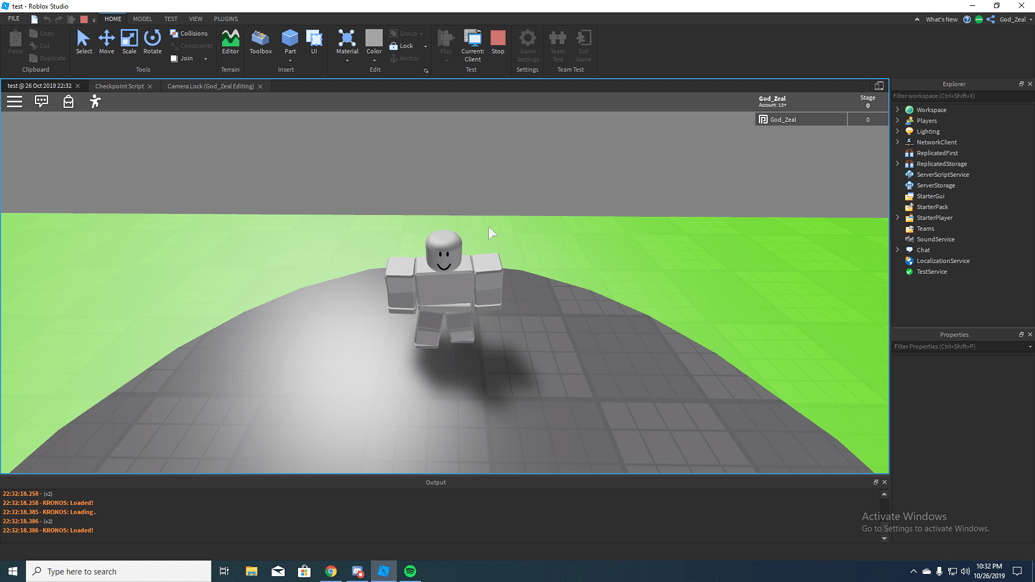Image resolution: width=1035 pixels, height=582 pixels.
Task: Insert a new Part
Action: 288,40
